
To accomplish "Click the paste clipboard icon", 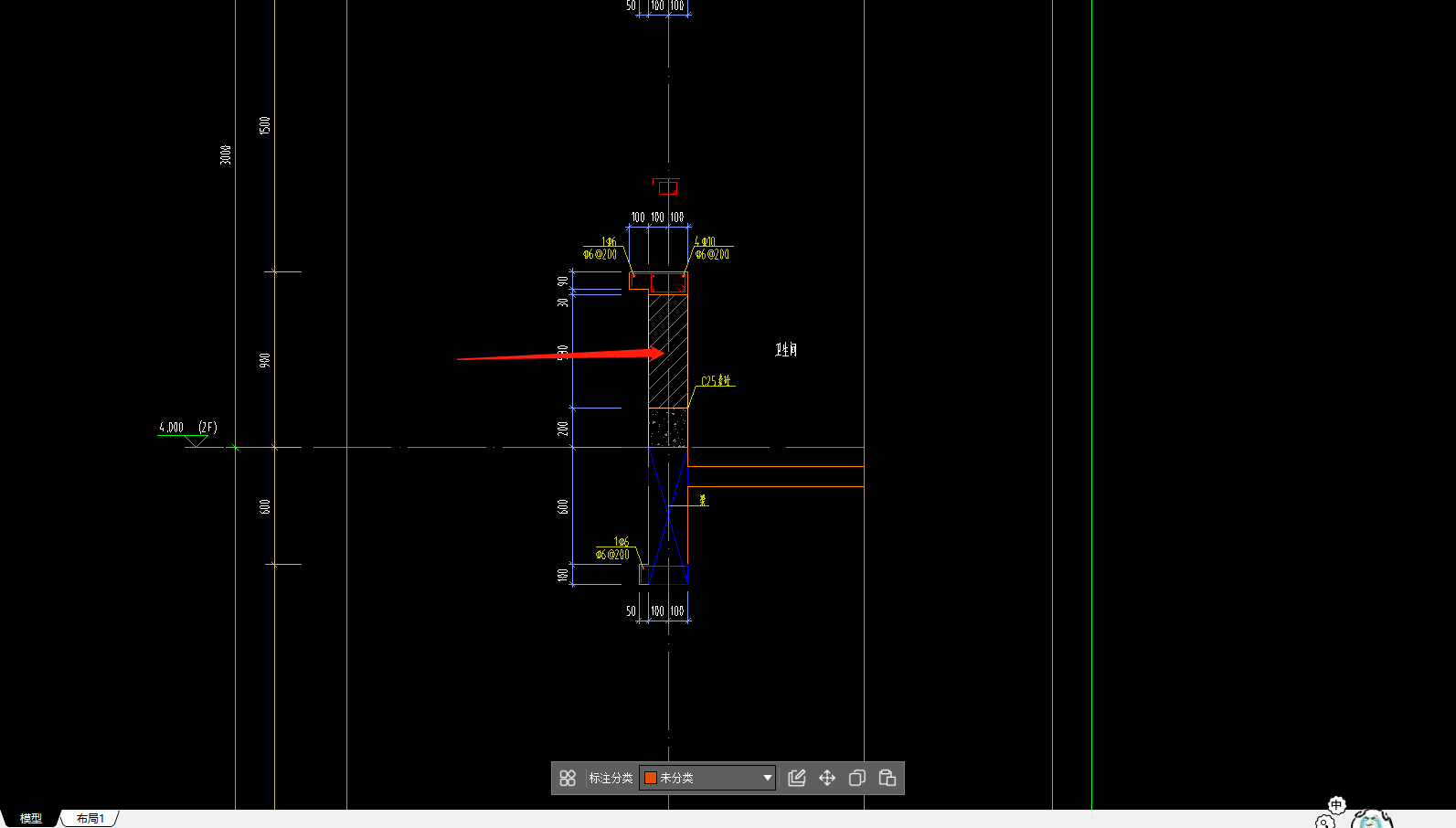I will point(887,778).
